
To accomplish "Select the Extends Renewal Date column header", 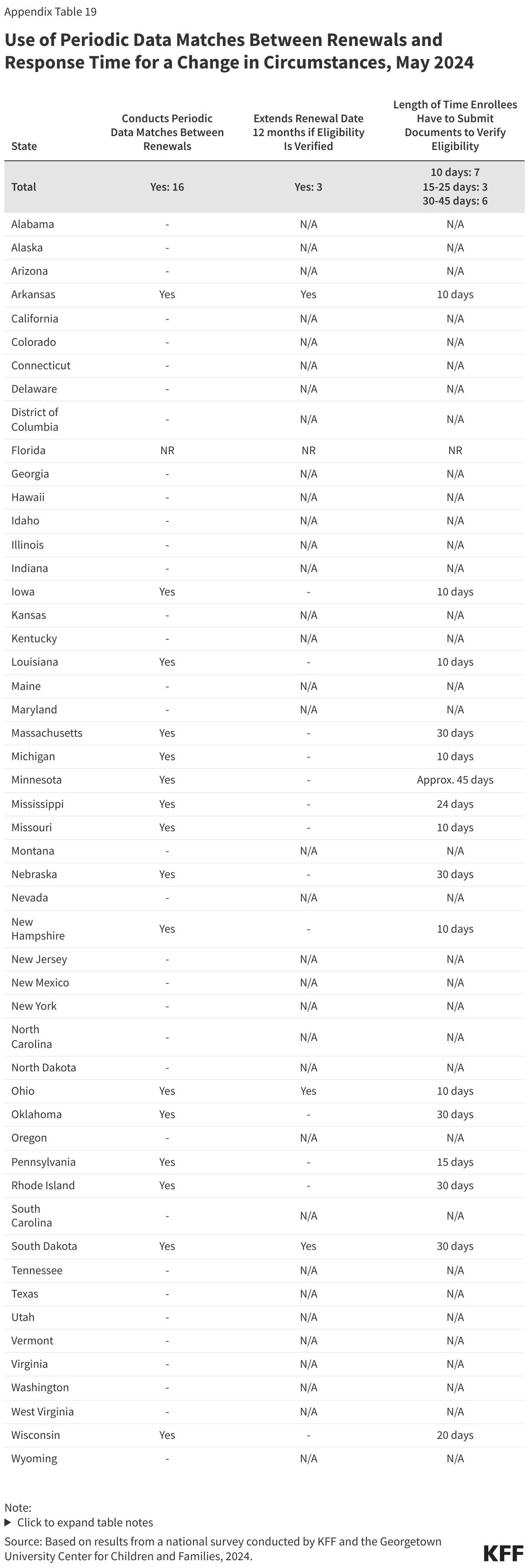I will pos(309,132).
